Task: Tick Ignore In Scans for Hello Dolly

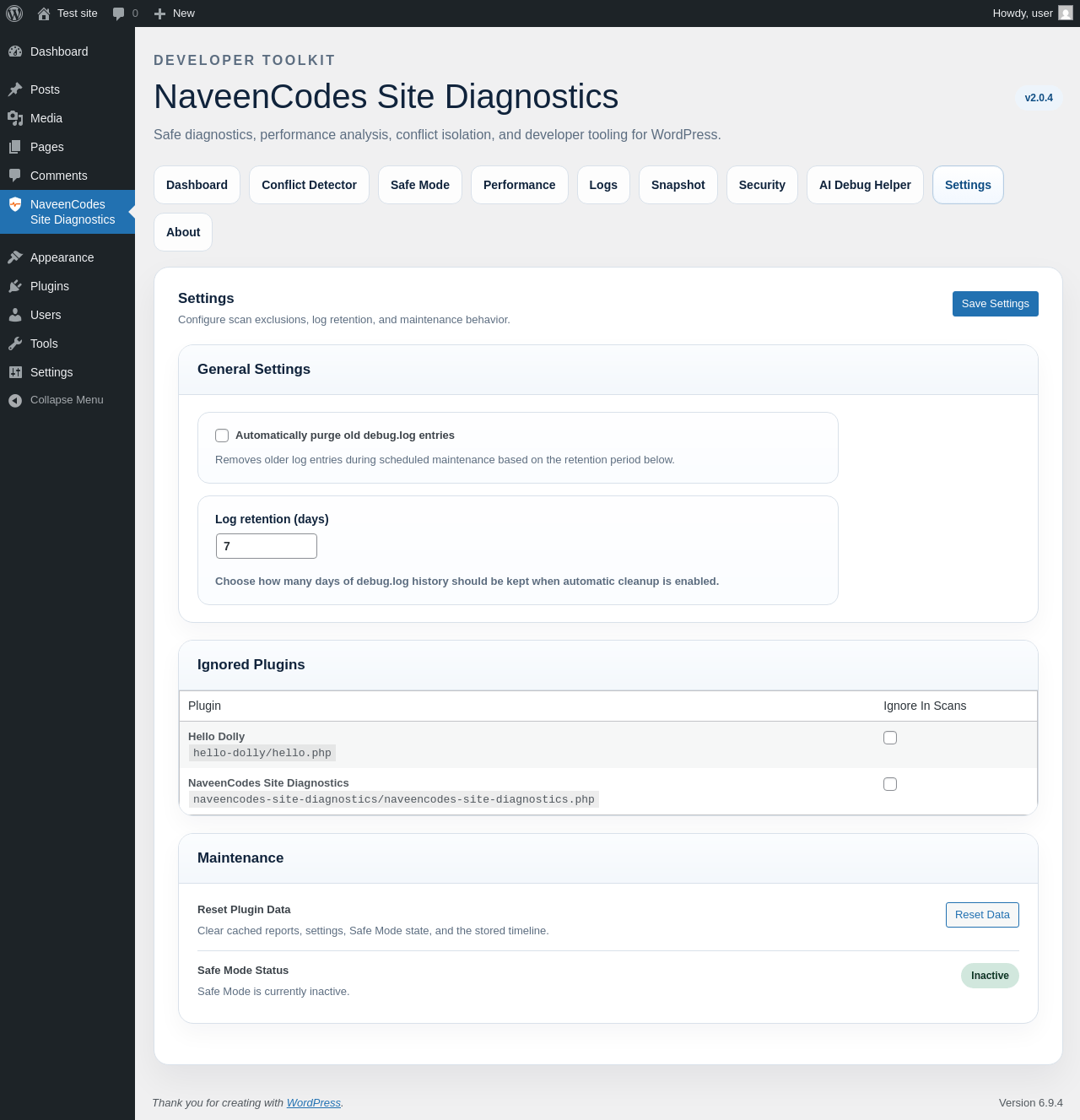Action: tap(890, 738)
